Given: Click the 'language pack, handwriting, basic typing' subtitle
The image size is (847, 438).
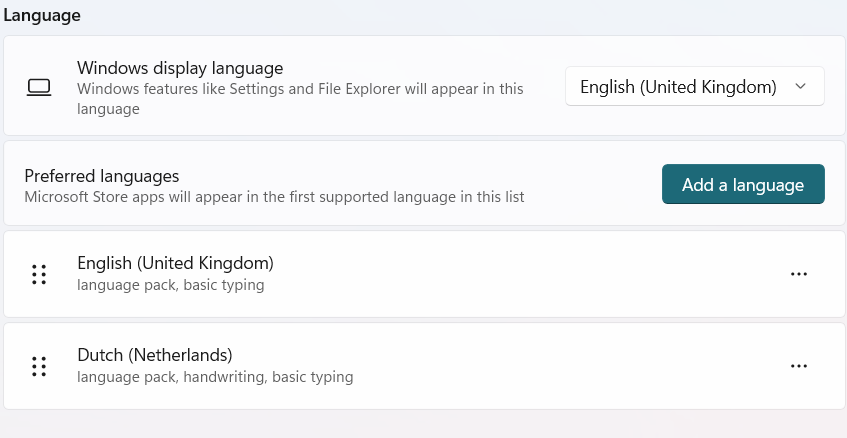Looking at the screenshot, I should pos(215,376).
